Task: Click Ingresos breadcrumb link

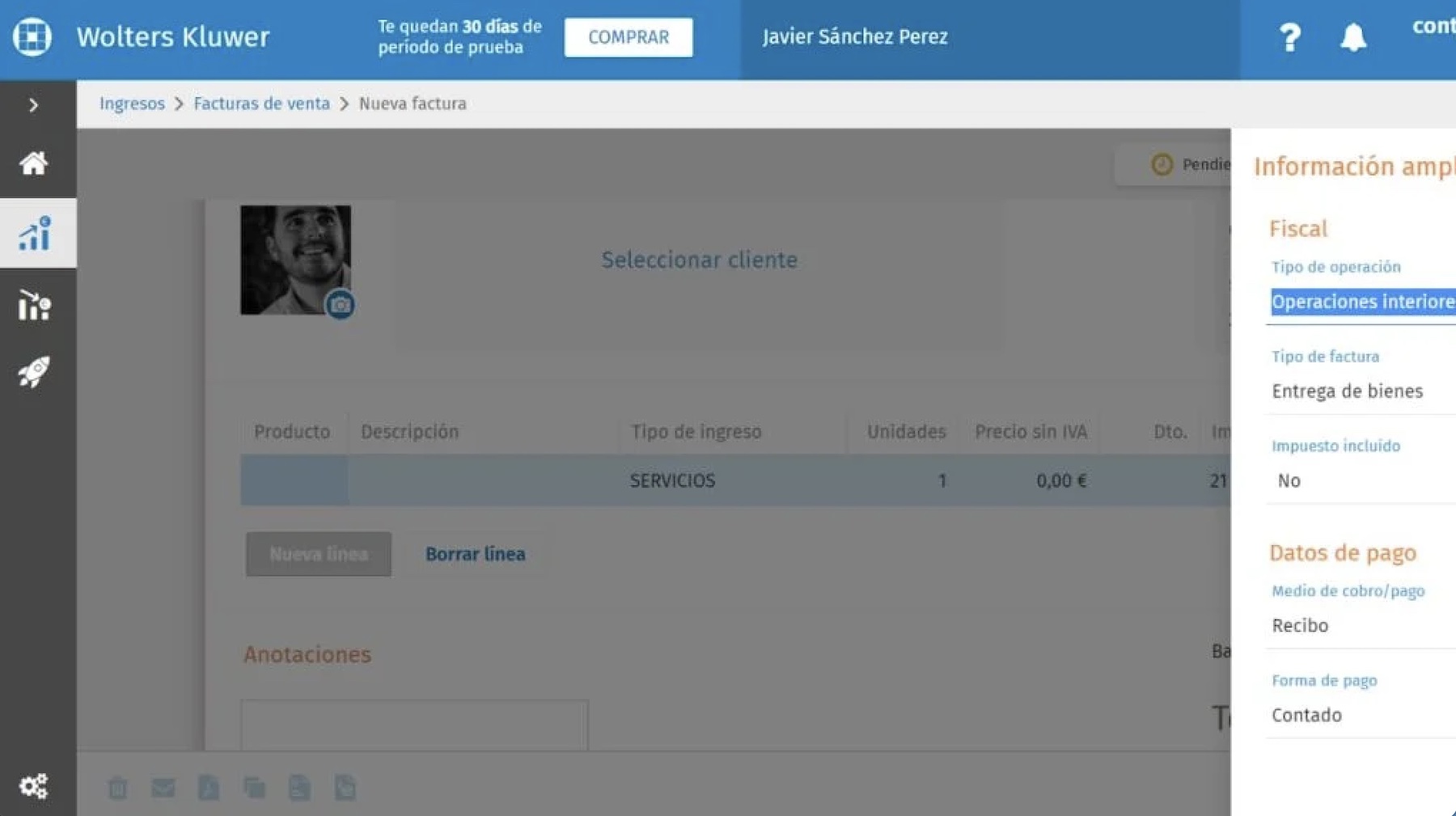Action: [x=132, y=104]
